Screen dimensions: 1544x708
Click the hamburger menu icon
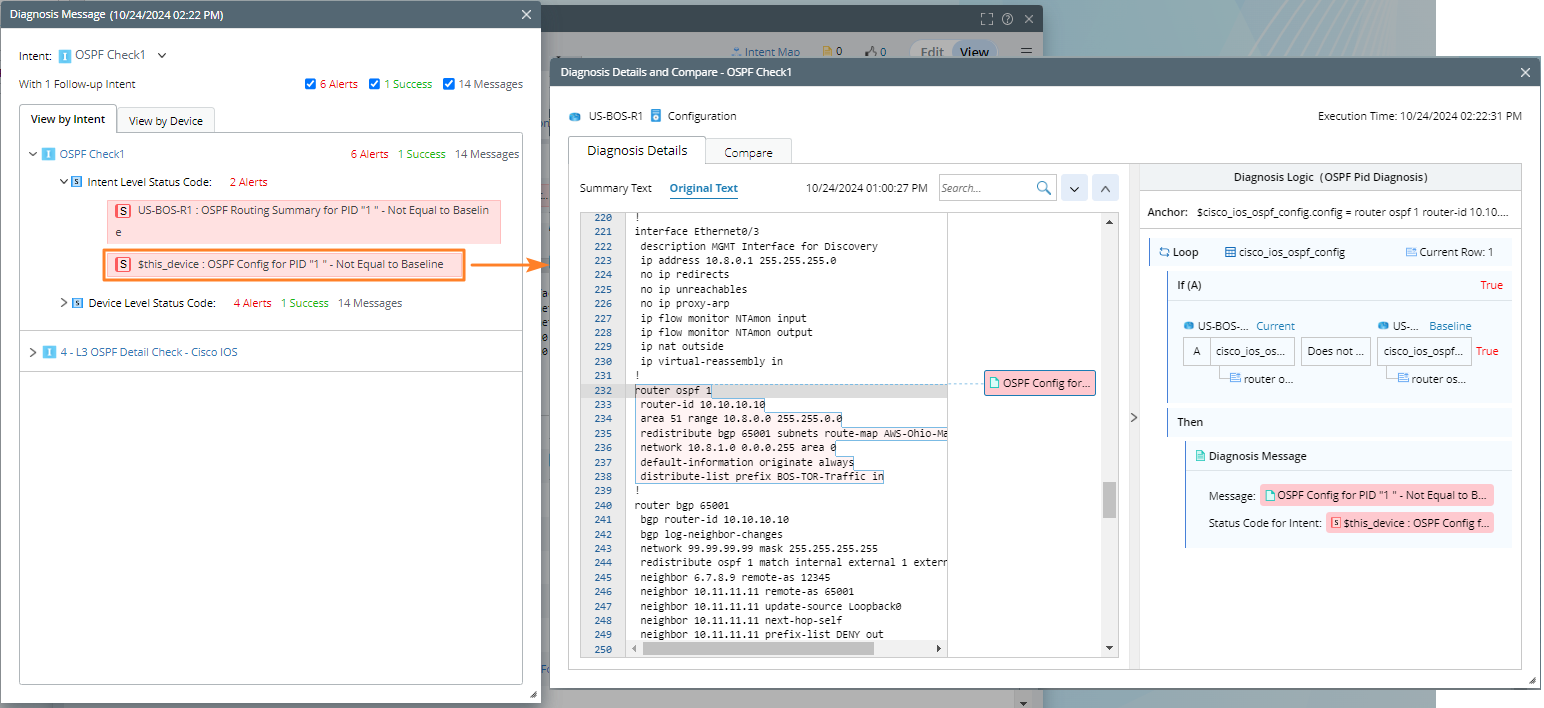1025,52
